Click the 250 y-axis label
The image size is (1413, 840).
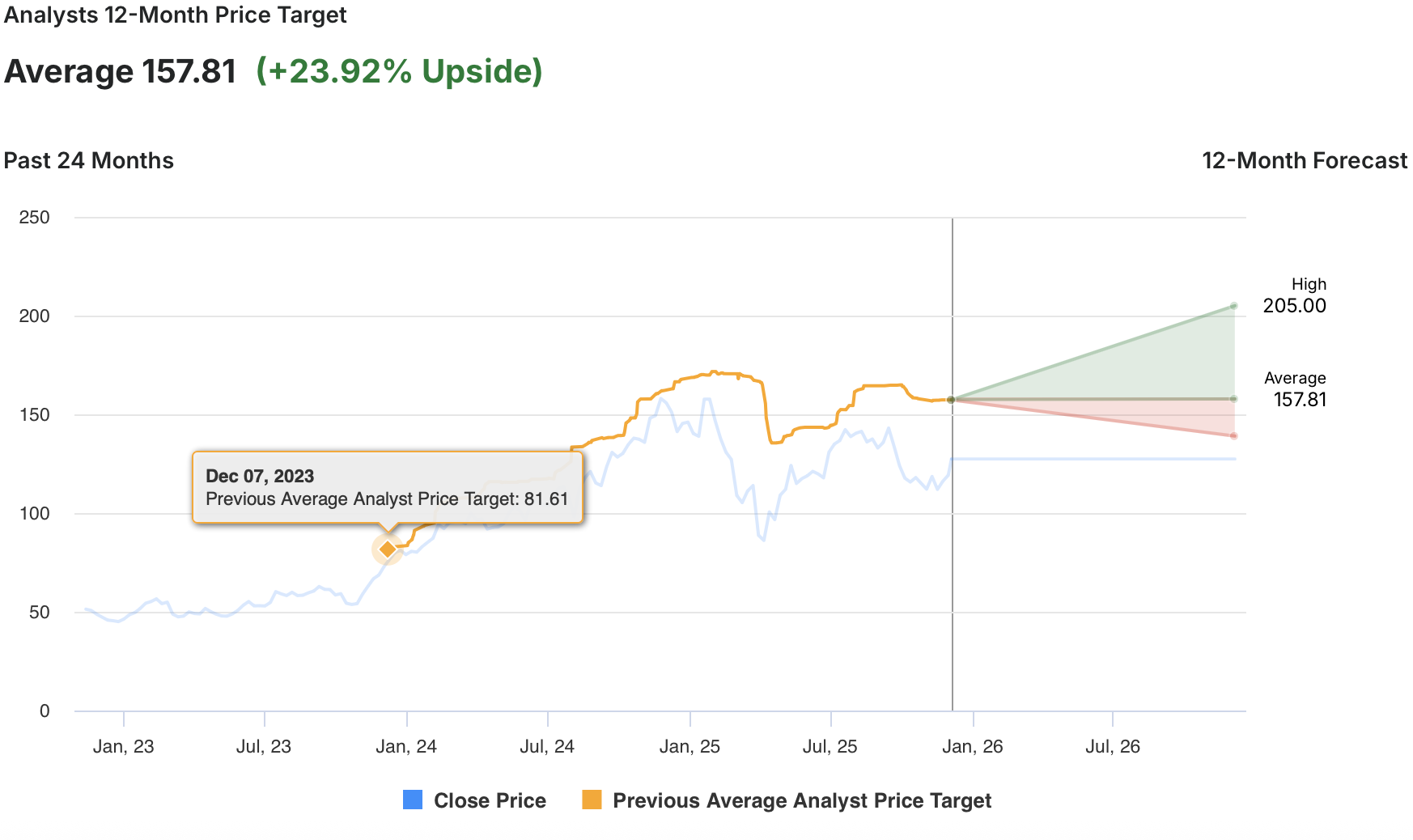click(35, 217)
